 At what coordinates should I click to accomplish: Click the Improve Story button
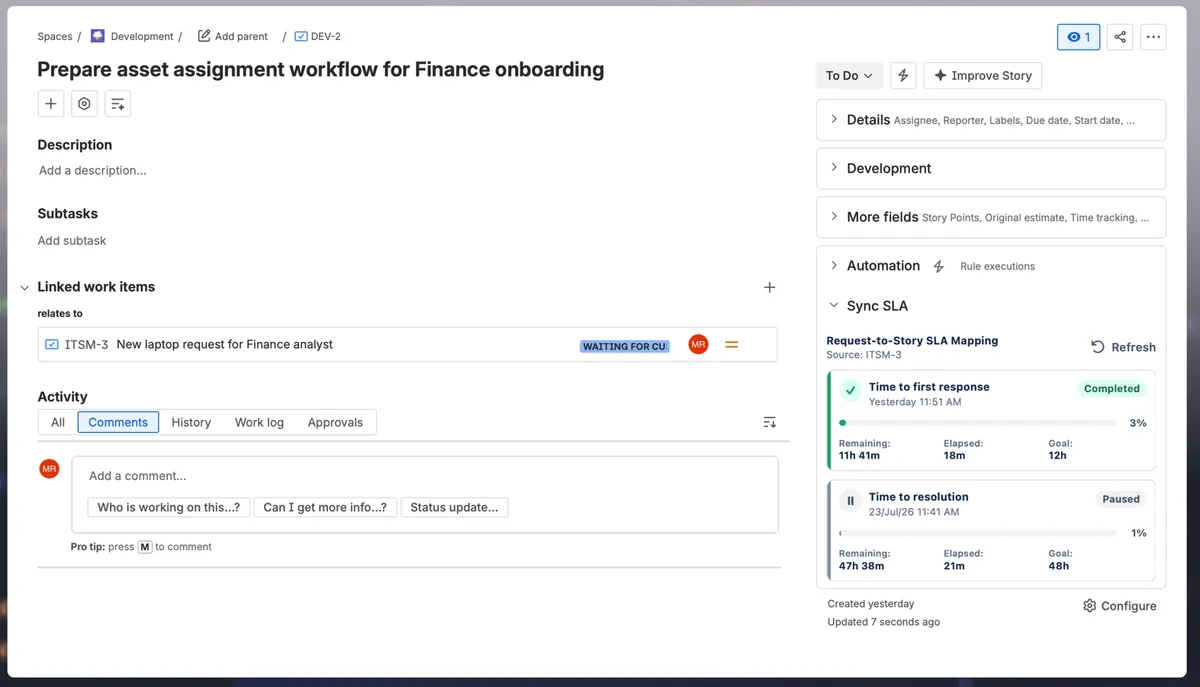pyautogui.click(x=983, y=75)
